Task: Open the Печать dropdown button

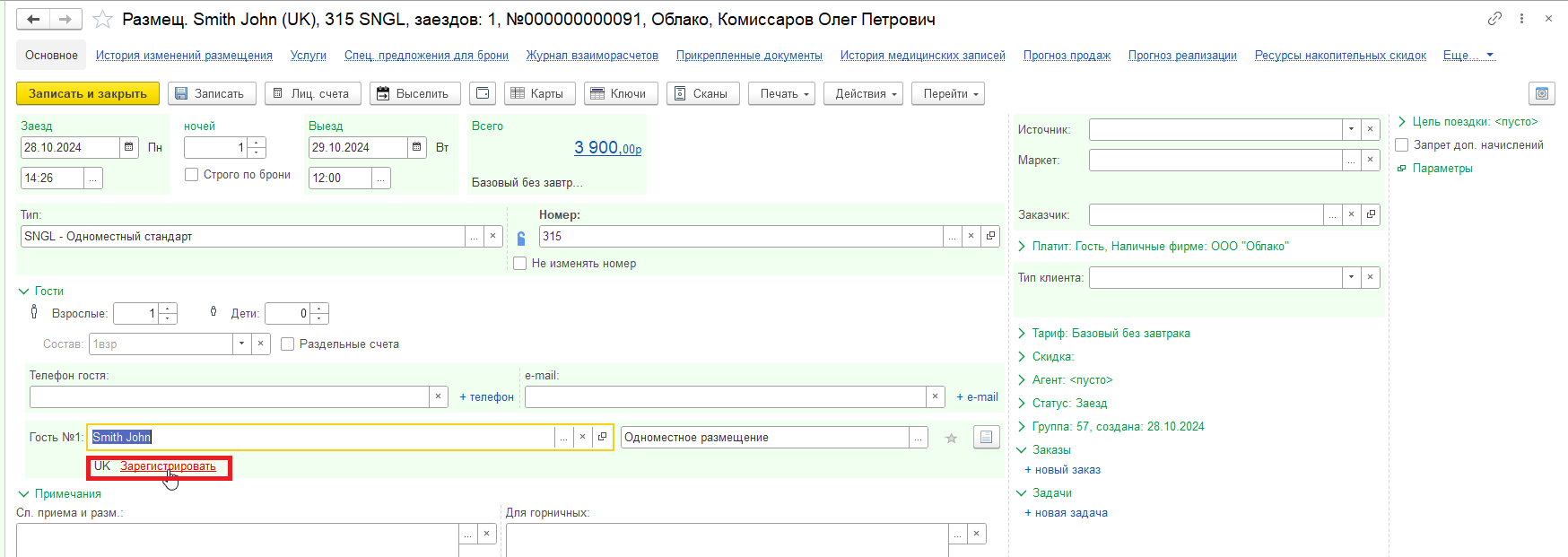Action: [781, 93]
